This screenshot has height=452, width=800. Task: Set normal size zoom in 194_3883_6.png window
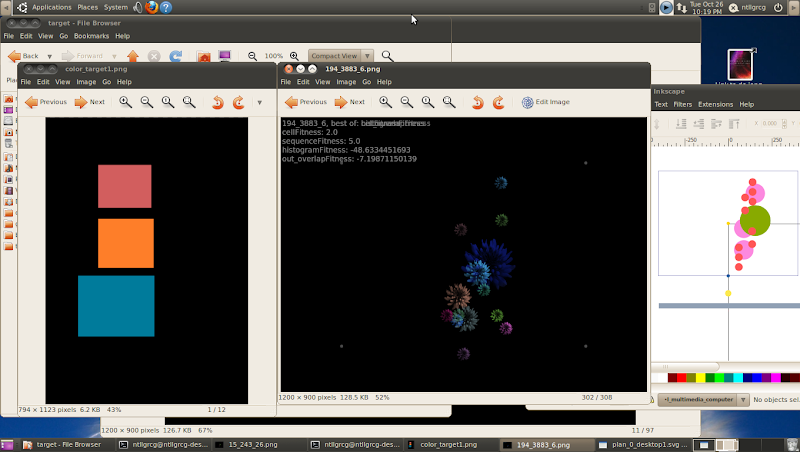[428, 102]
